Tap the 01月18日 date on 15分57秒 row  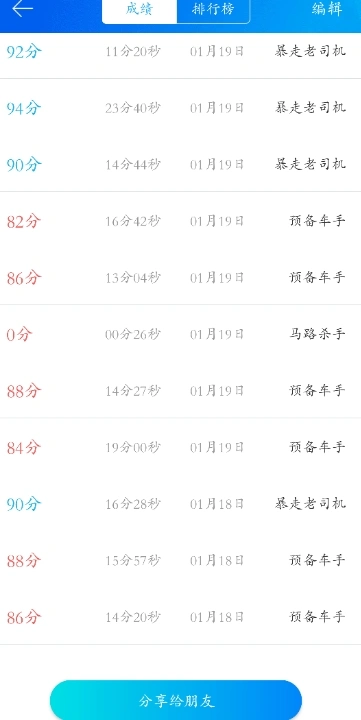[217, 561]
